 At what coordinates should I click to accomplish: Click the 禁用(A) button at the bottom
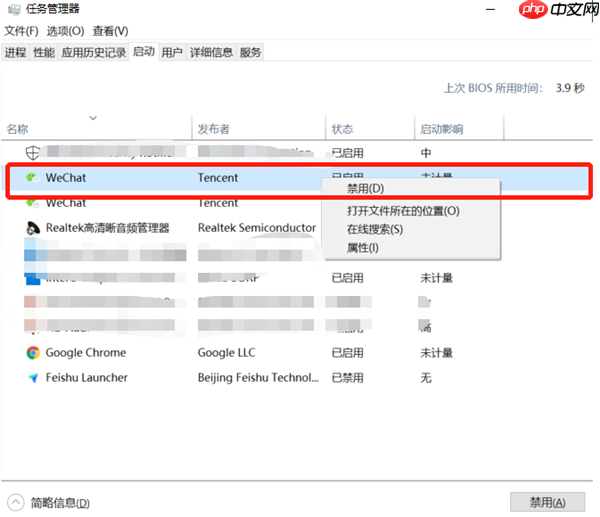(x=547, y=502)
